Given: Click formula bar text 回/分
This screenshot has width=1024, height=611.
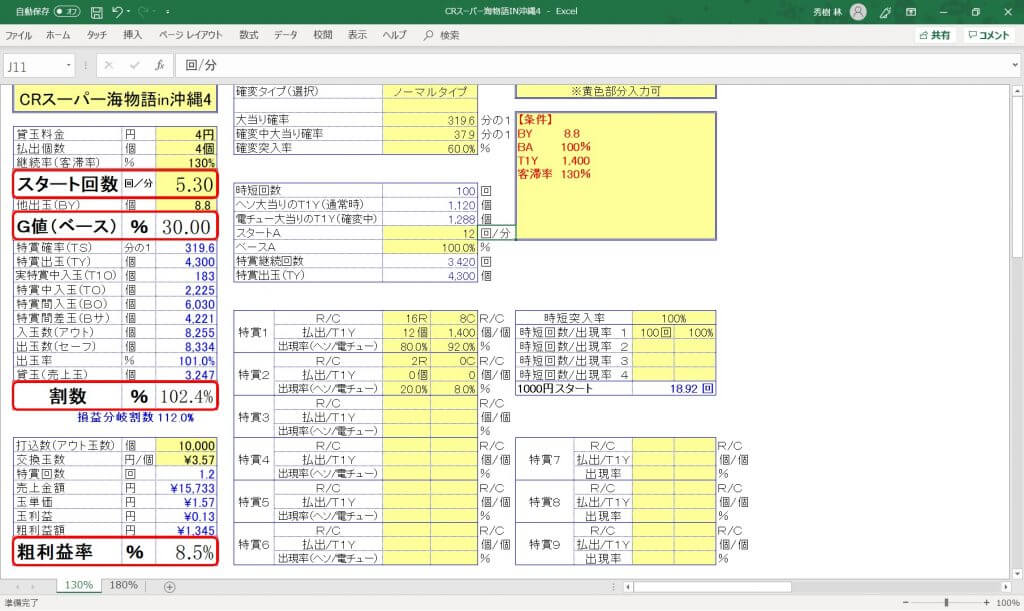Looking at the screenshot, I should (x=200, y=65).
